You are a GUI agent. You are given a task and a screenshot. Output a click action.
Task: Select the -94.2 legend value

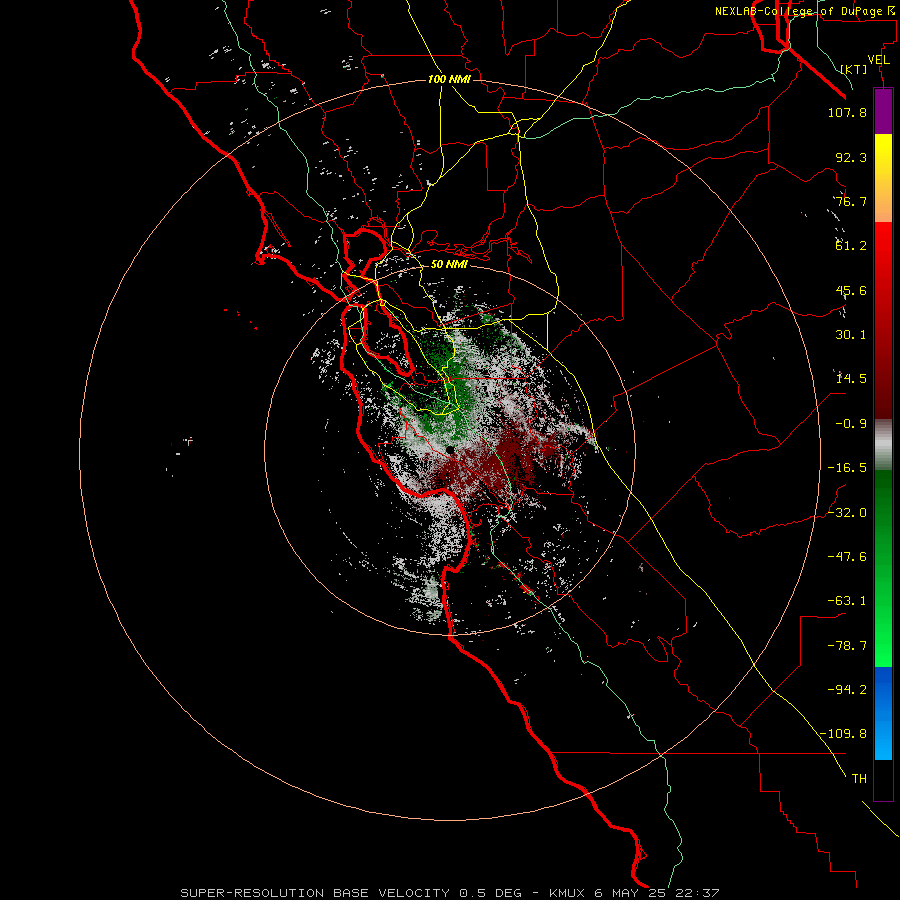click(x=847, y=690)
